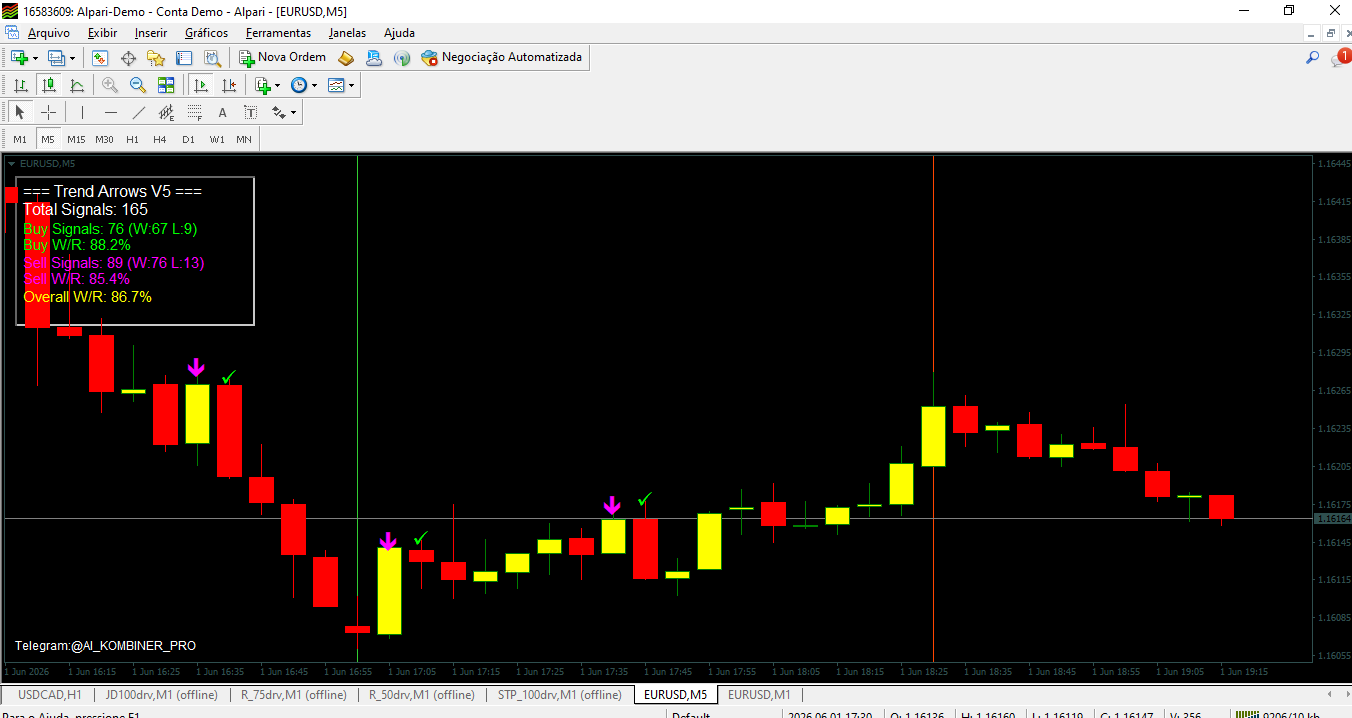1352x718 pixels.
Task: Open the Ajuda menu
Action: [399, 33]
